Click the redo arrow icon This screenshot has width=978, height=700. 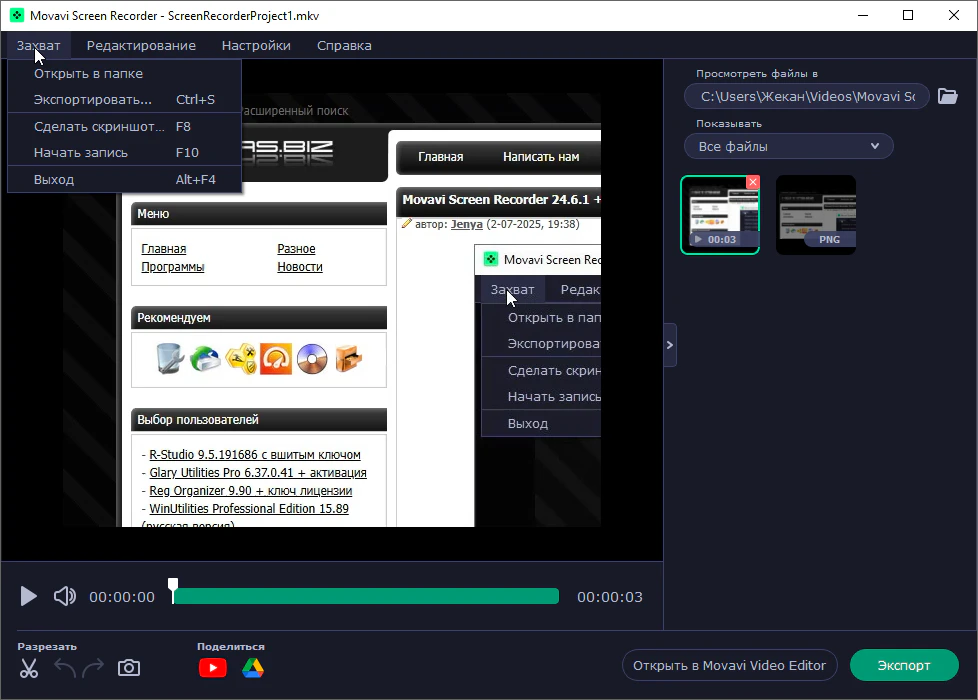click(93, 668)
